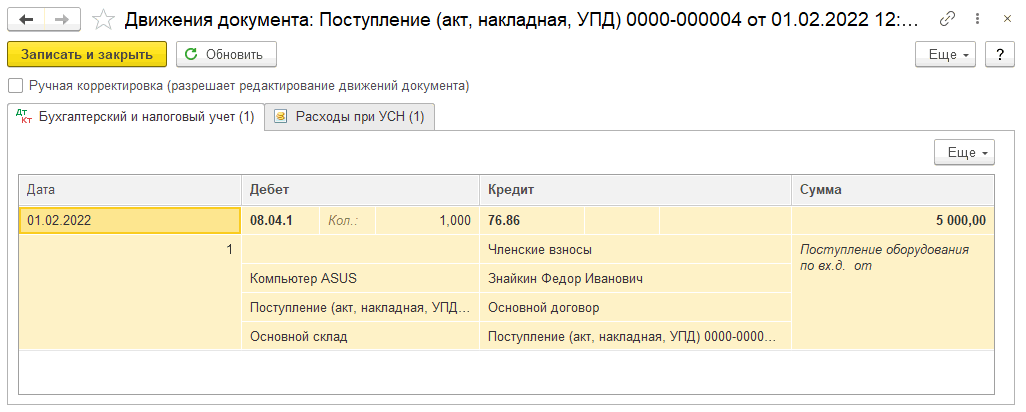Image resolution: width=1026 pixels, height=412 pixels.
Task: Click the Сумма column header
Action: click(892, 189)
